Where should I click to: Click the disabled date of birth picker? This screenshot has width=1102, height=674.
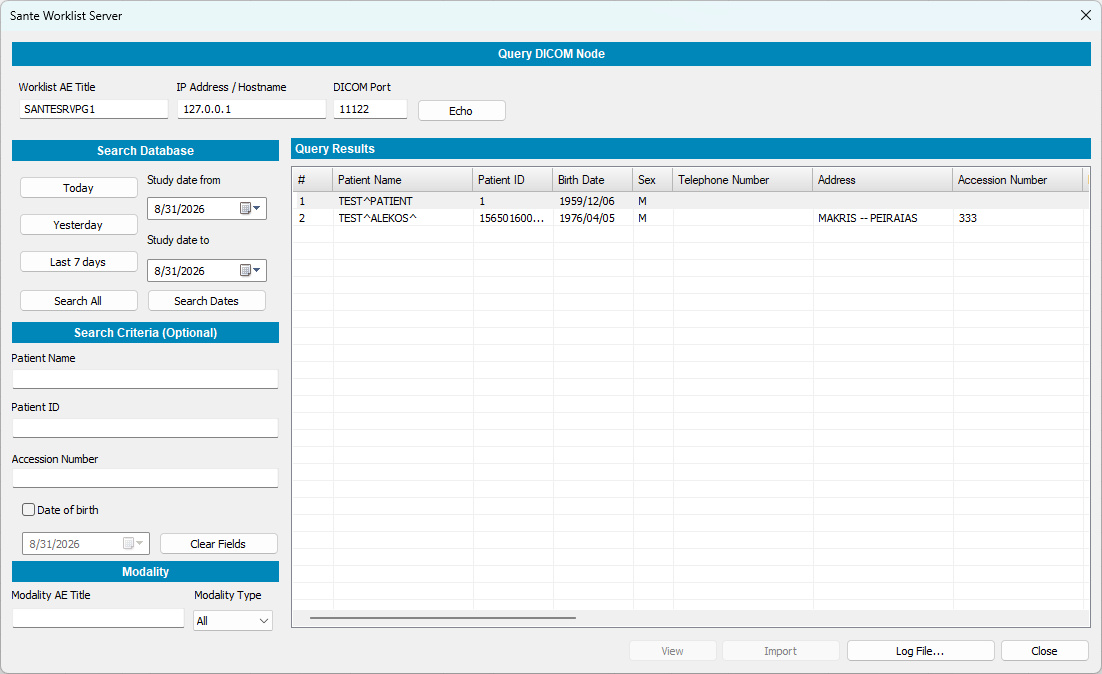coord(86,544)
